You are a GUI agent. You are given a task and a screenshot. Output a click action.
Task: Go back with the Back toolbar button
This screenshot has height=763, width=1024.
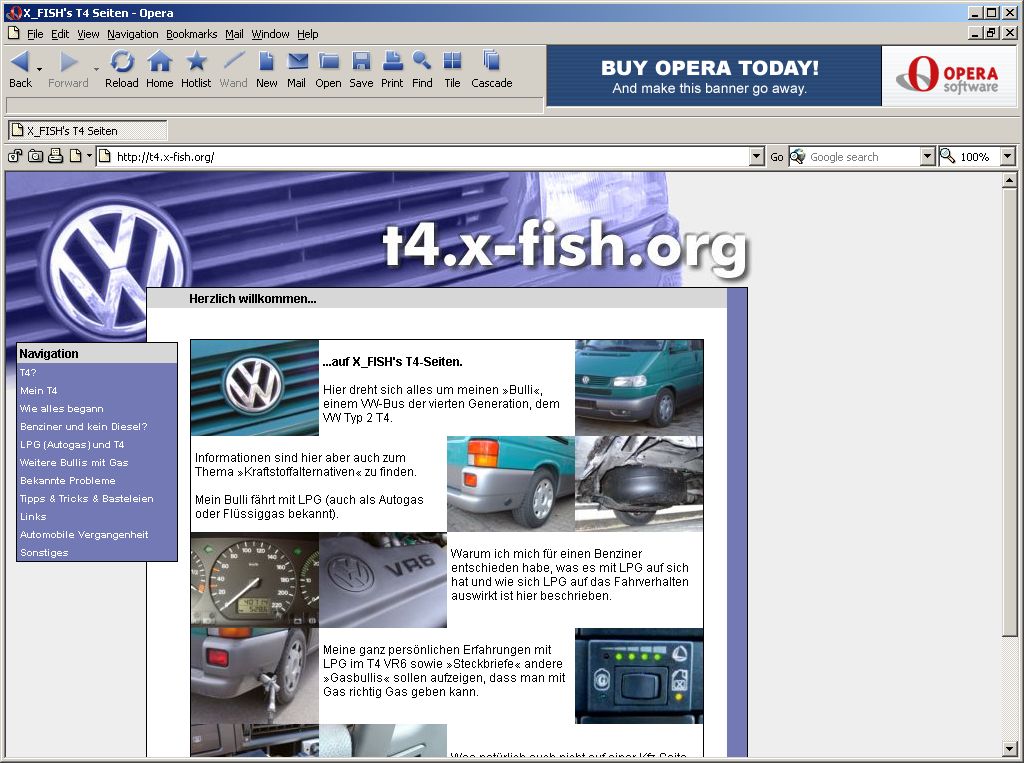point(20,69)
